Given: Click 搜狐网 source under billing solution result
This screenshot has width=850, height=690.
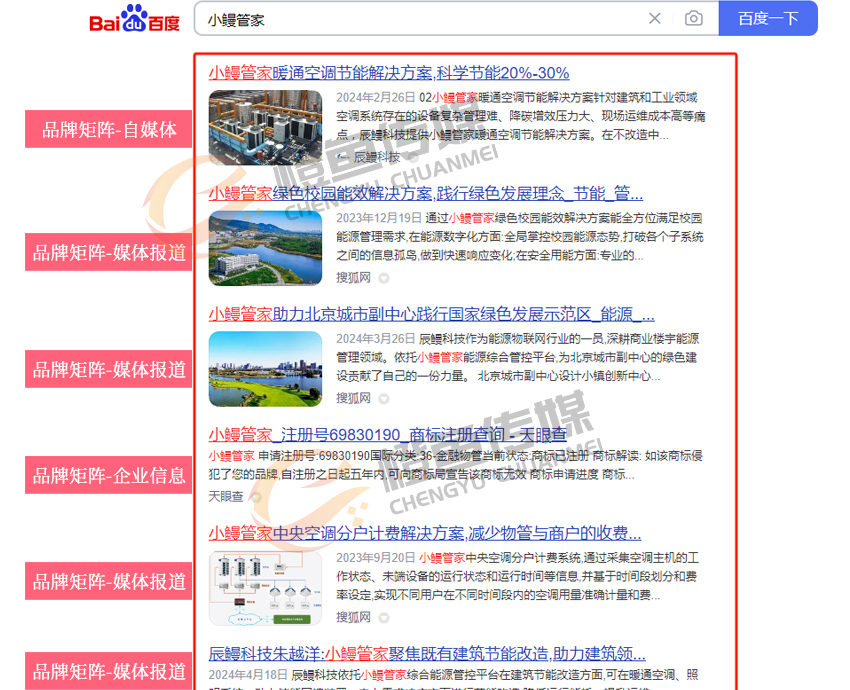Looking at the screenshot, I should tap(353, 617).
